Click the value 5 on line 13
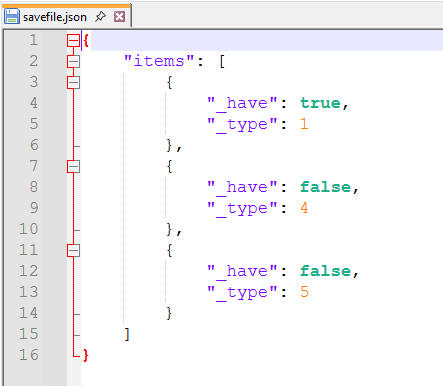Image resolution: width=443 pixels, height=386 pixels. [304, 292]
